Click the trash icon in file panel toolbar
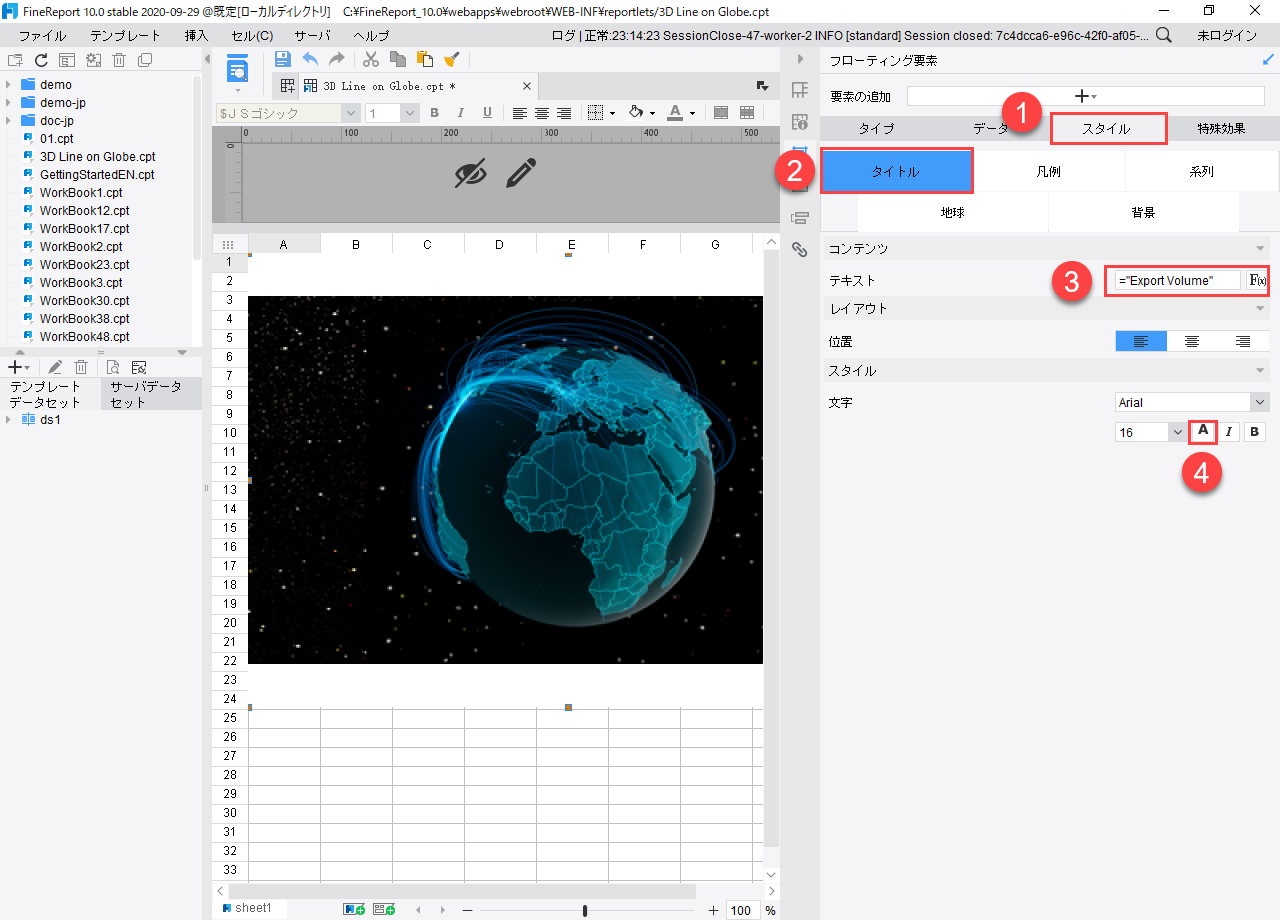 pos(119,60)
